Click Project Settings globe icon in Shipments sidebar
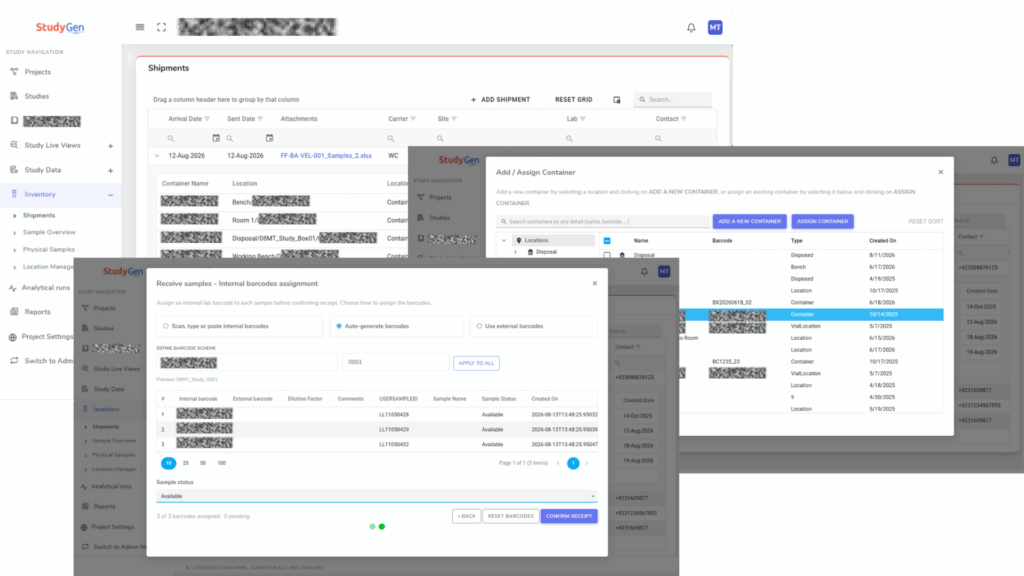 [12, 337]
